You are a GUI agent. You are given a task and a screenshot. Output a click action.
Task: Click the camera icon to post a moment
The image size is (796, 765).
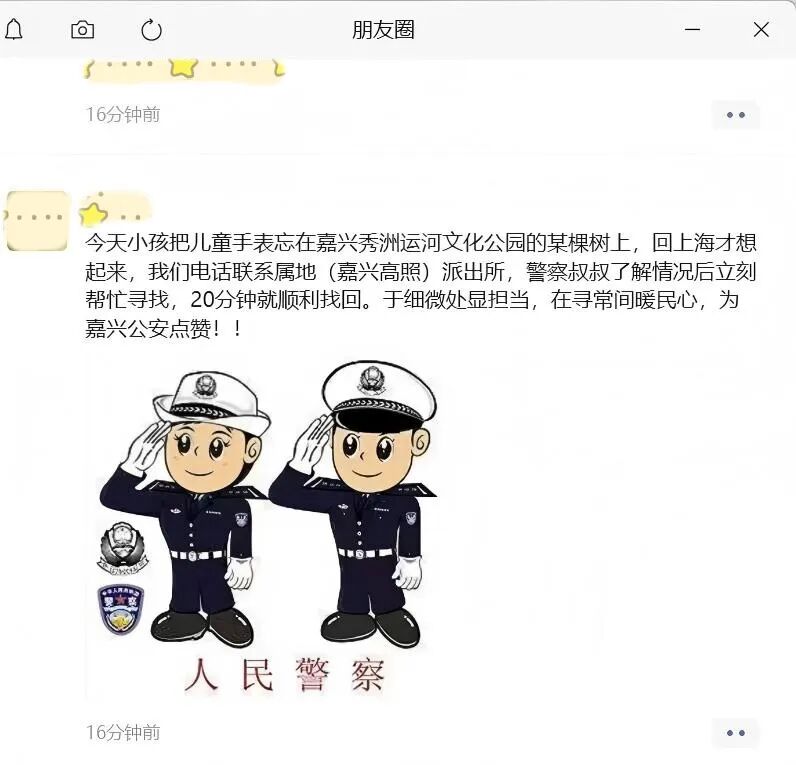tap(82, 30)
